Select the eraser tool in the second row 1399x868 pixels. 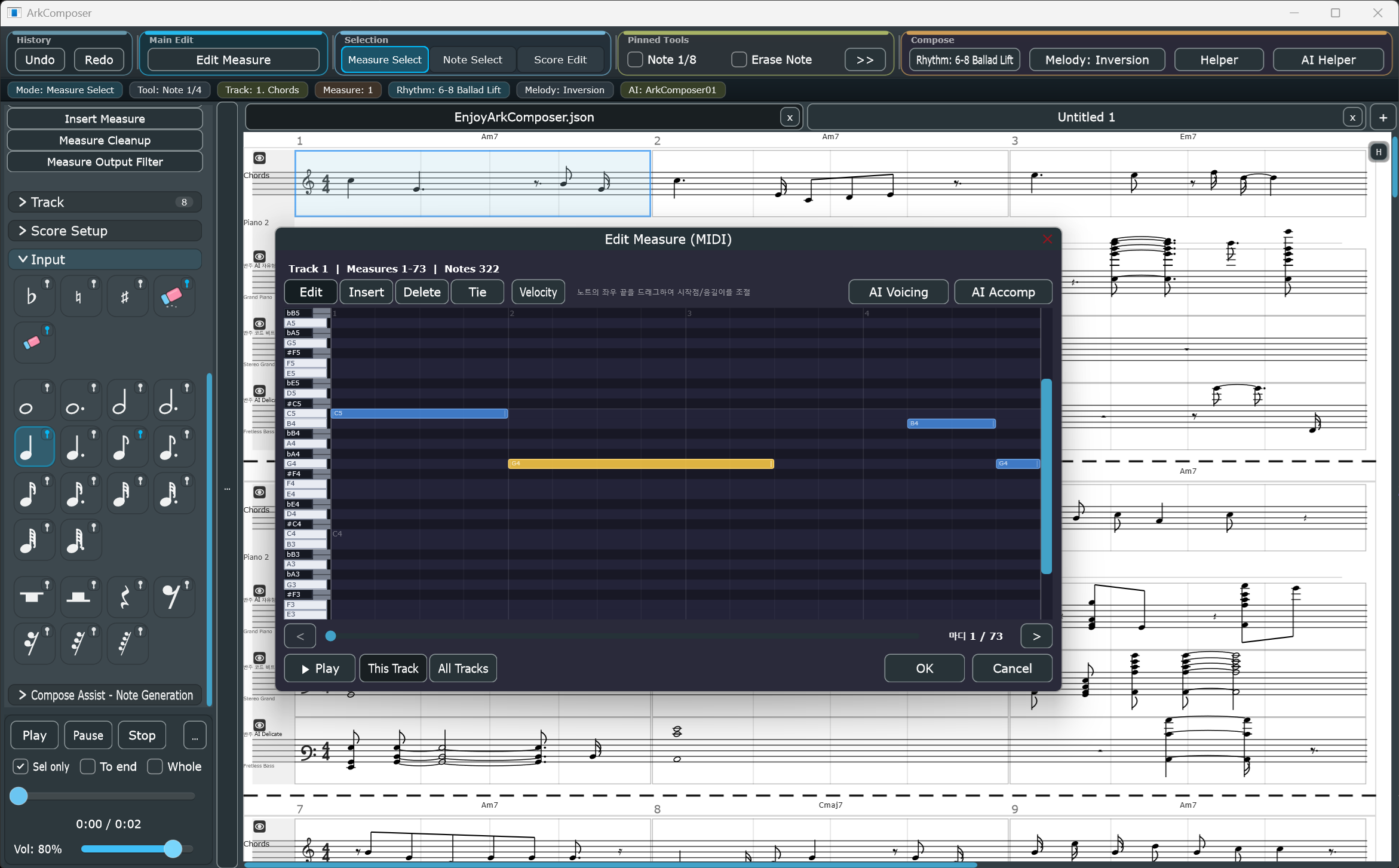pos(34,342)
